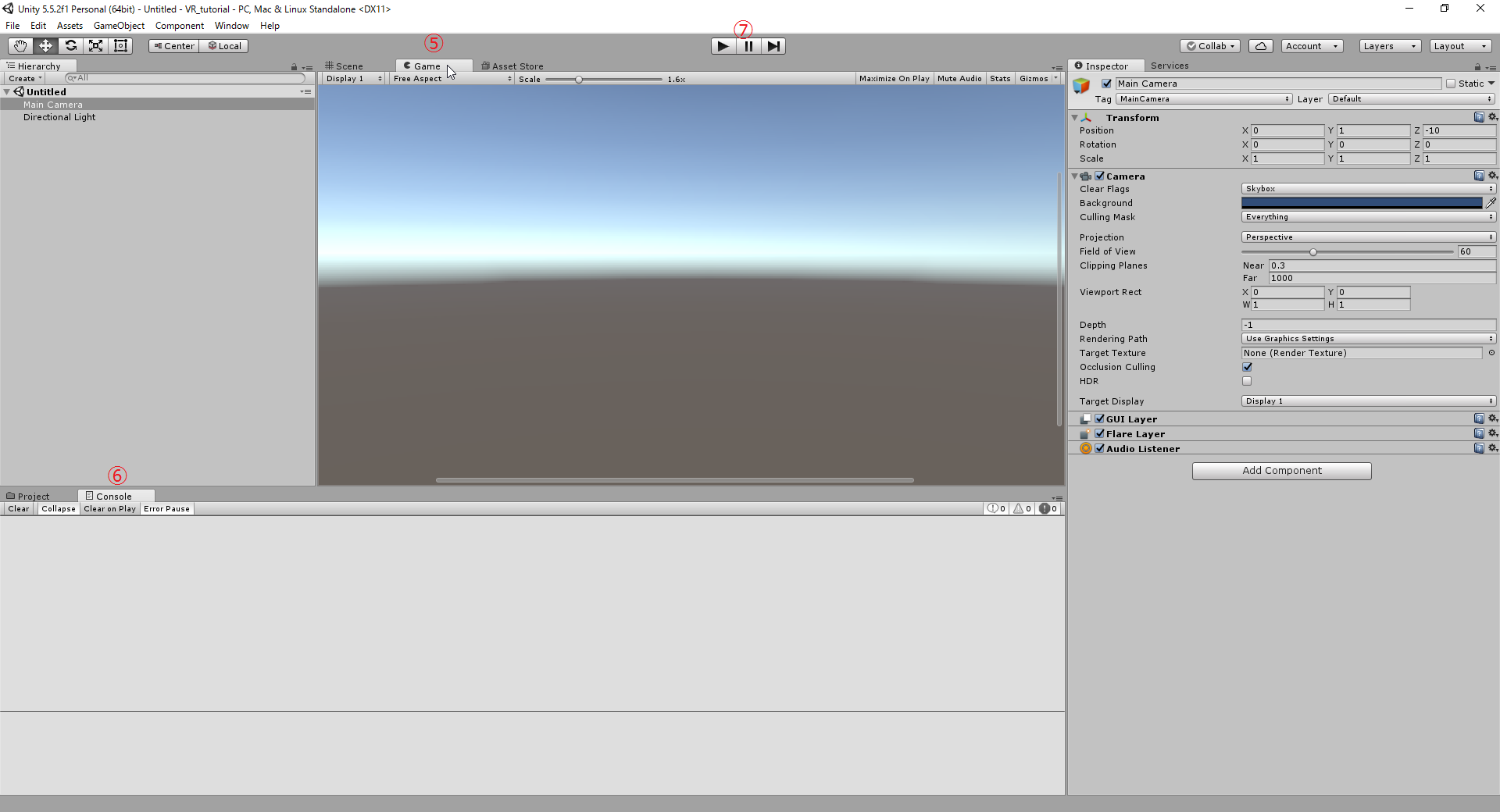Open the Layers dropdown
The width and height of the screenshot is (1500, 812).
(1389, 46)
